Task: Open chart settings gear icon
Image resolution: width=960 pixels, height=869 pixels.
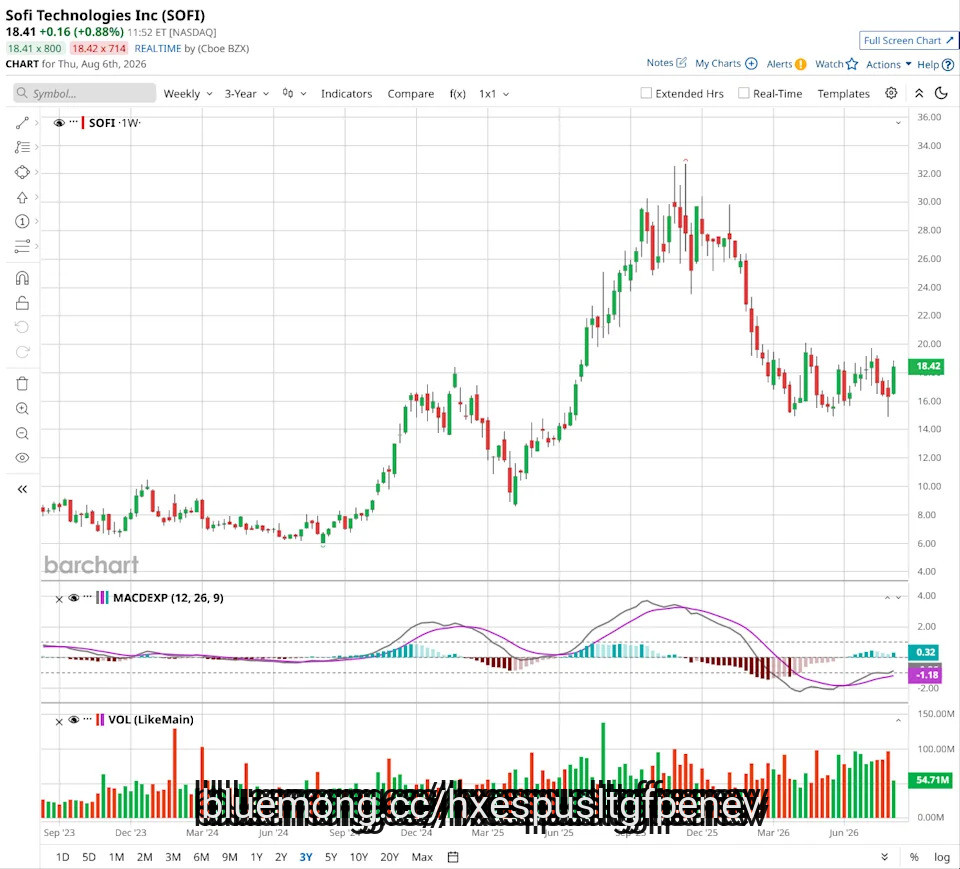Action: pyautogui.click(x=891, y=93)
